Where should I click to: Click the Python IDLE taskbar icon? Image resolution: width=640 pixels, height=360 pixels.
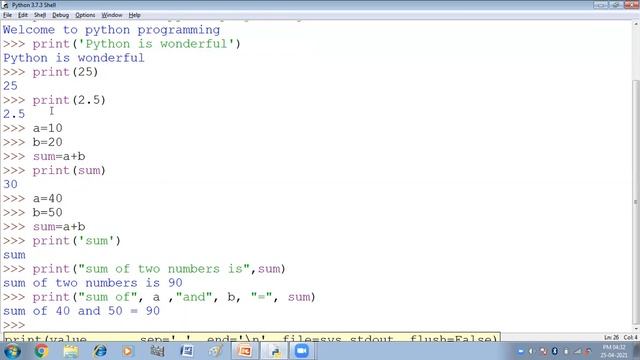click(x=274, y=351)
